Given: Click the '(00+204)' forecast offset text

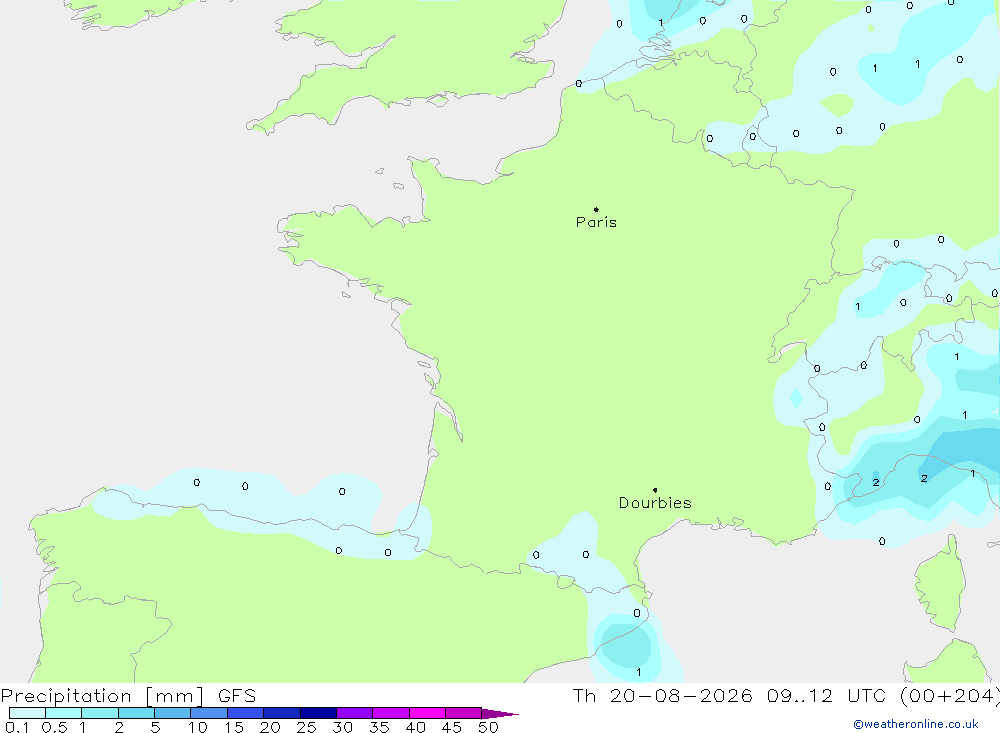Looking at the screenshot, I should [x=950, y=696].
